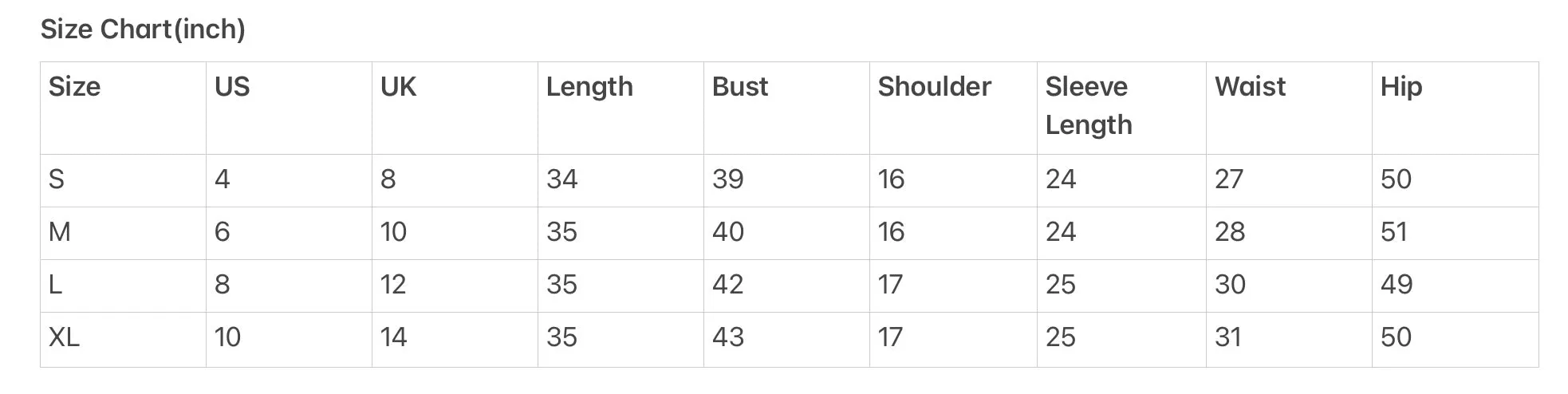Select the Sleeve Length column header
This screenshot has height=394, width=1568.
click(x=1089, y=105)
